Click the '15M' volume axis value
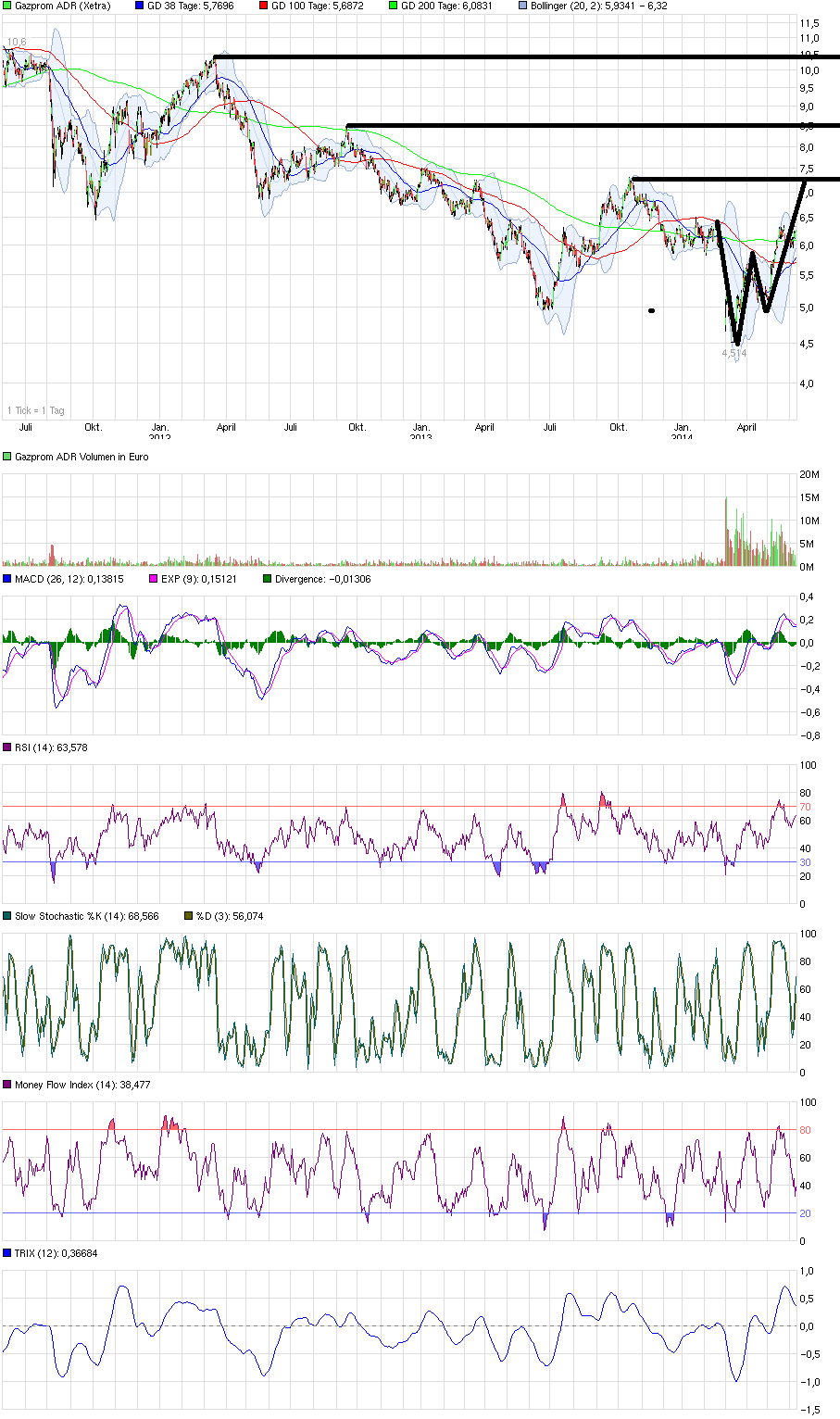840x1419 pixels. [810, 497]
